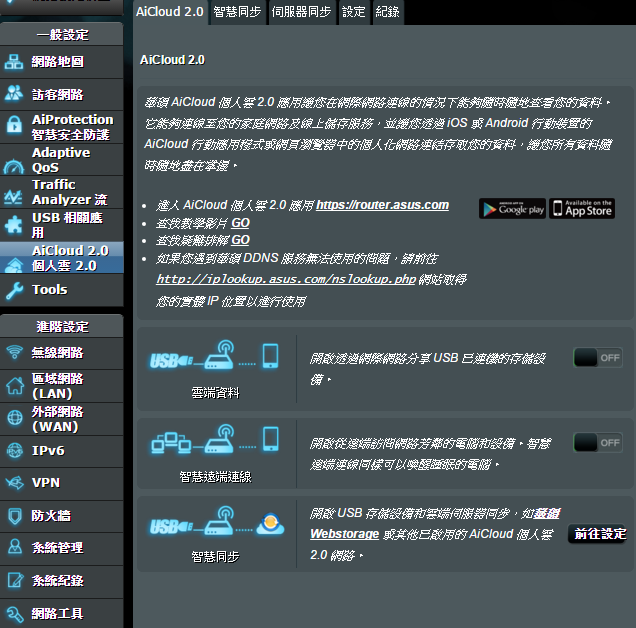Image resolution: width=636 pixels, height=628 pixels.
Task: Select the VPN menu label
Action: tap(46, 483)
